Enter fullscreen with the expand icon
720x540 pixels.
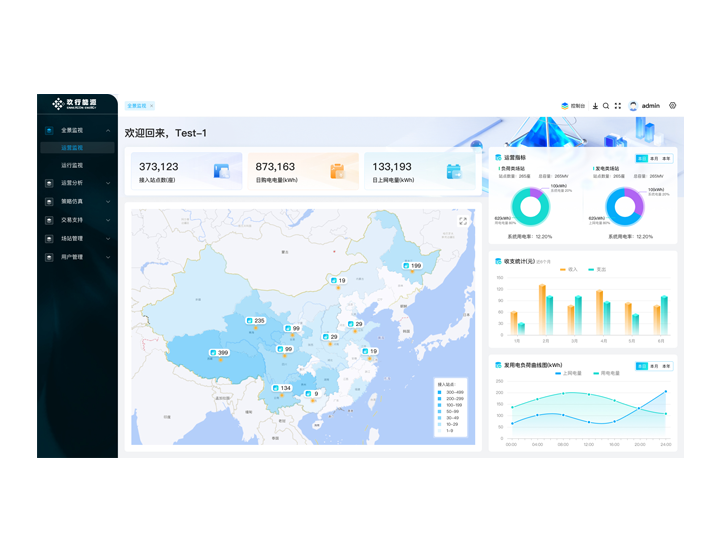pos(618,105)
